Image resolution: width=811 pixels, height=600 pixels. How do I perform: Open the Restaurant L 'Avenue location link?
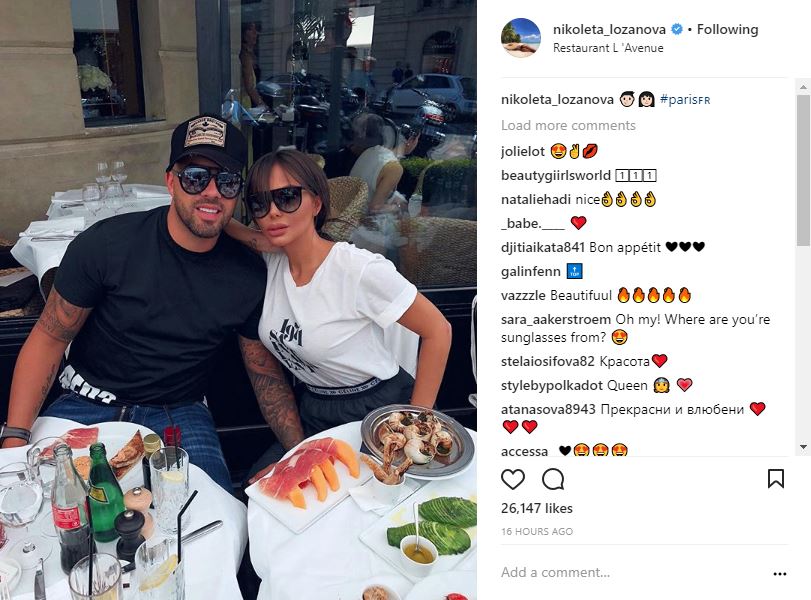pyautogui.click(x=608, y=48)
